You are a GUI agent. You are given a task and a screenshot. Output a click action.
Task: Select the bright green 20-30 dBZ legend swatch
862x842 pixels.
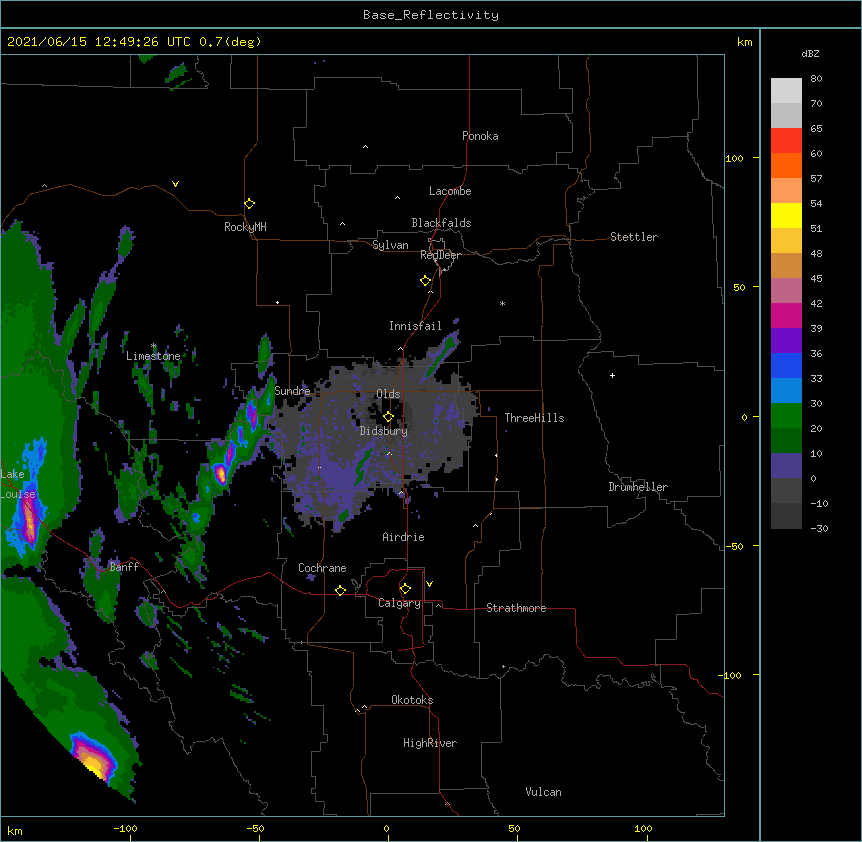click(x=786, y=416)
